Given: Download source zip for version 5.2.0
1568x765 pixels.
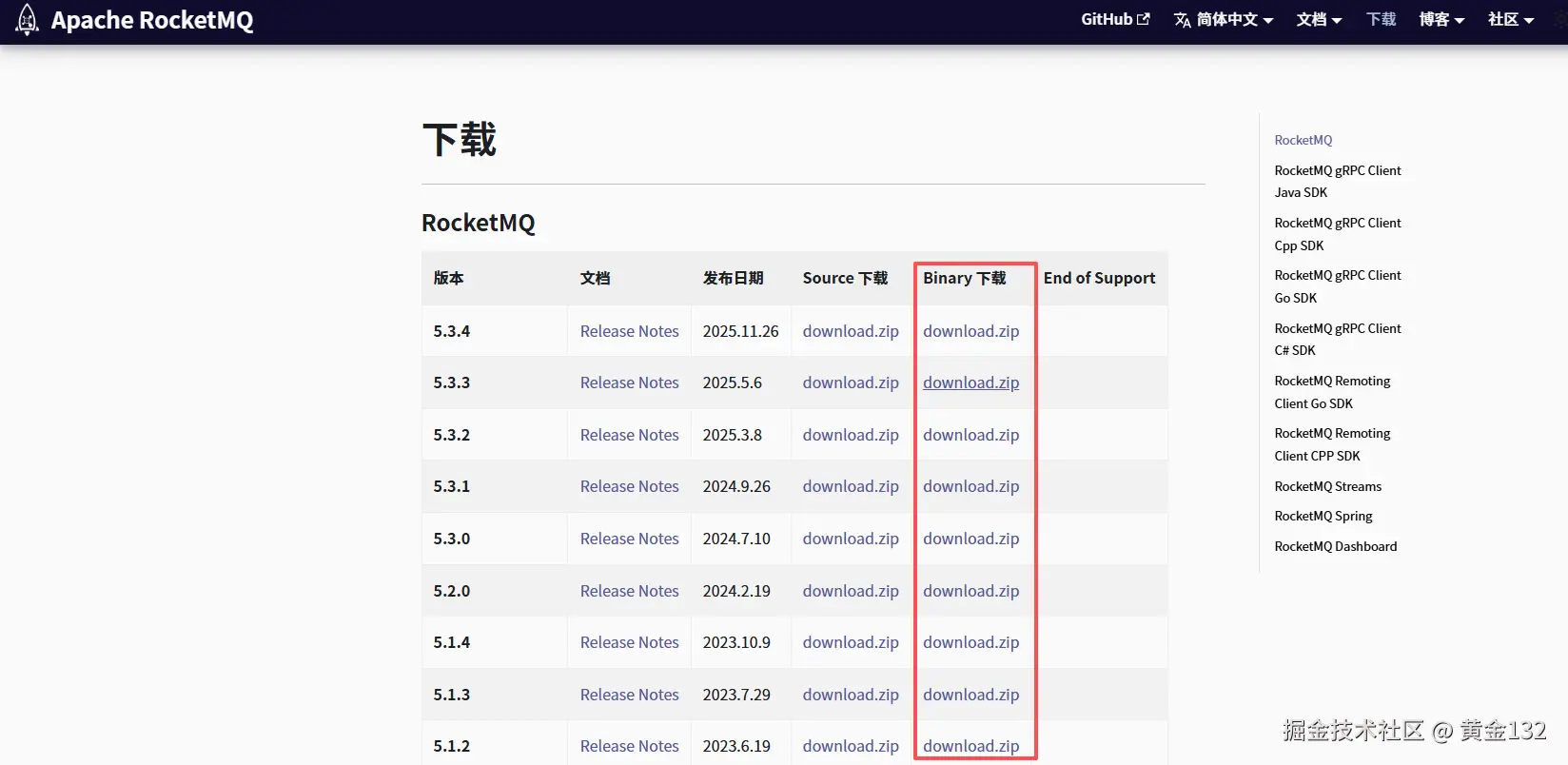Looking at the screenshot, I should [x=851, y=591].
